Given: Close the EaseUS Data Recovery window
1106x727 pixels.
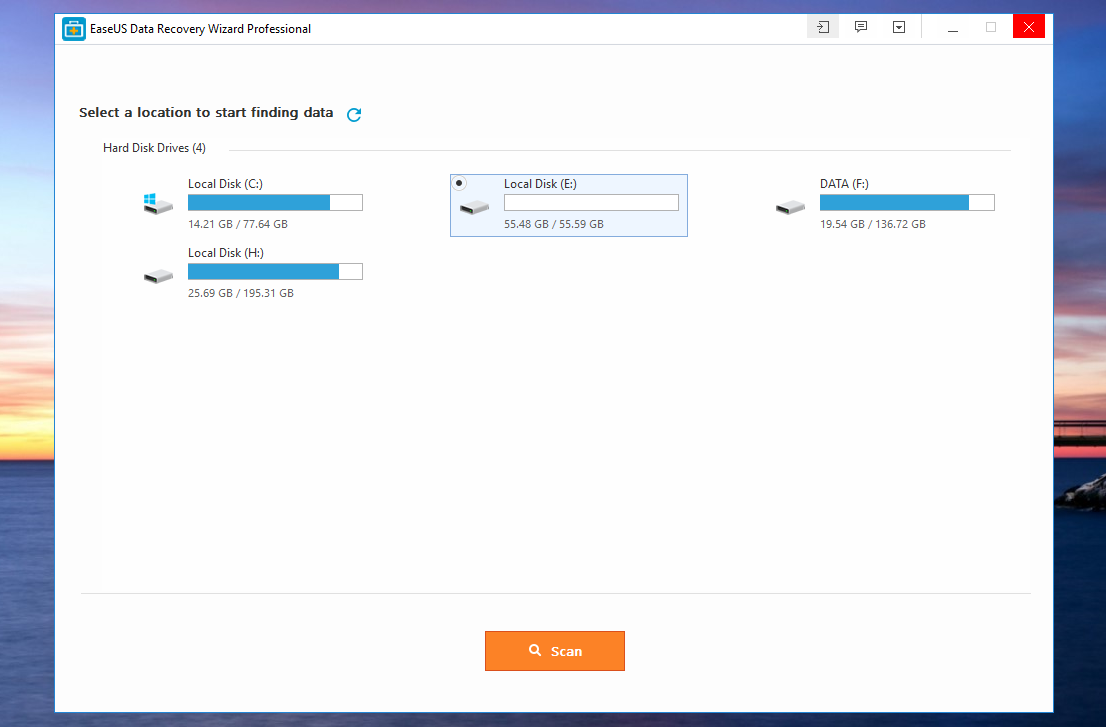Looking at the screenshot, I should tap(1028, 27).
